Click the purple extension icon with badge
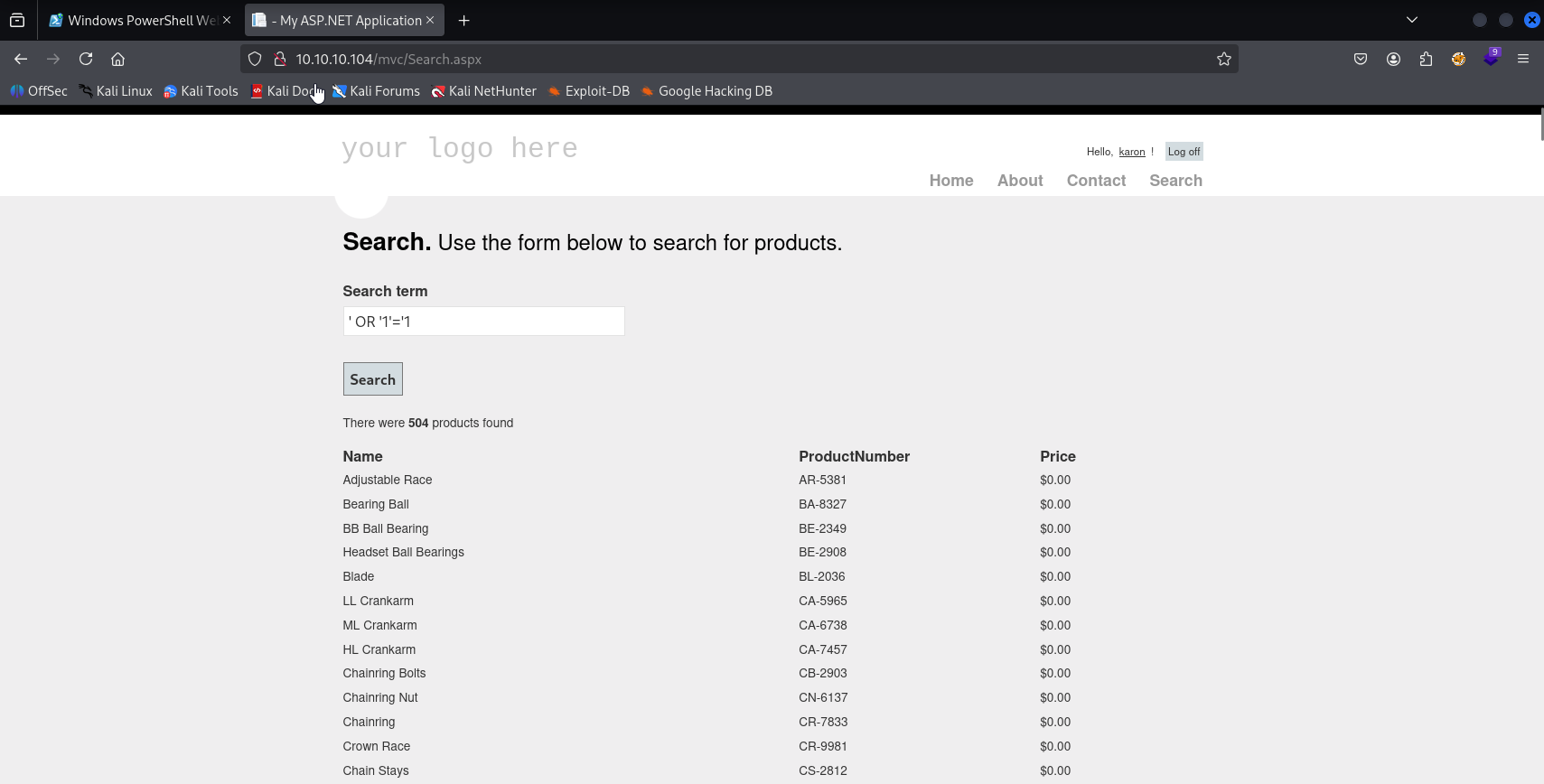This screenshot has width=1544, height=784. (x=1491, y=58)
